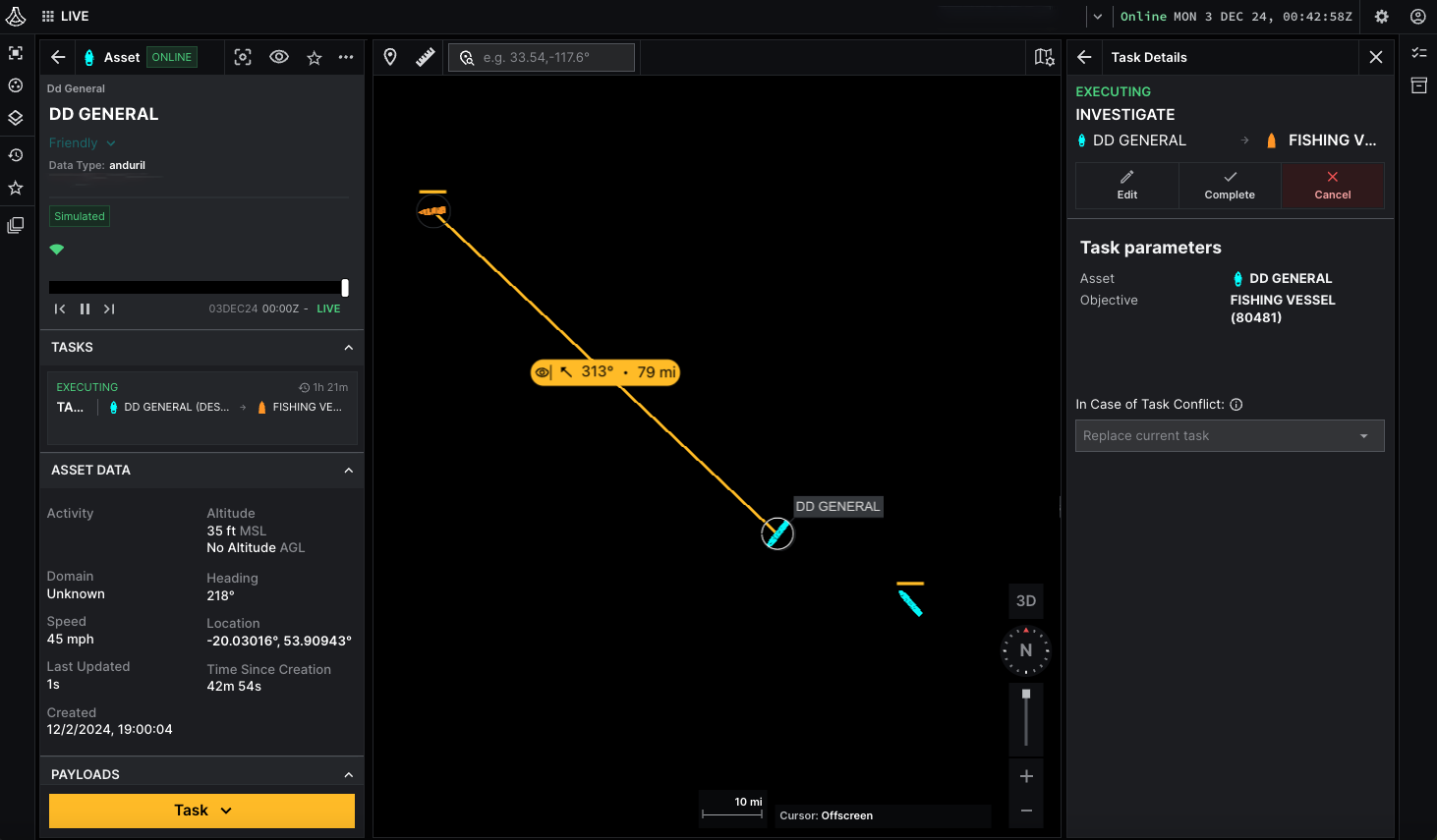Click the map pin drop icon
1437x840 pixels.
[390, 58]
